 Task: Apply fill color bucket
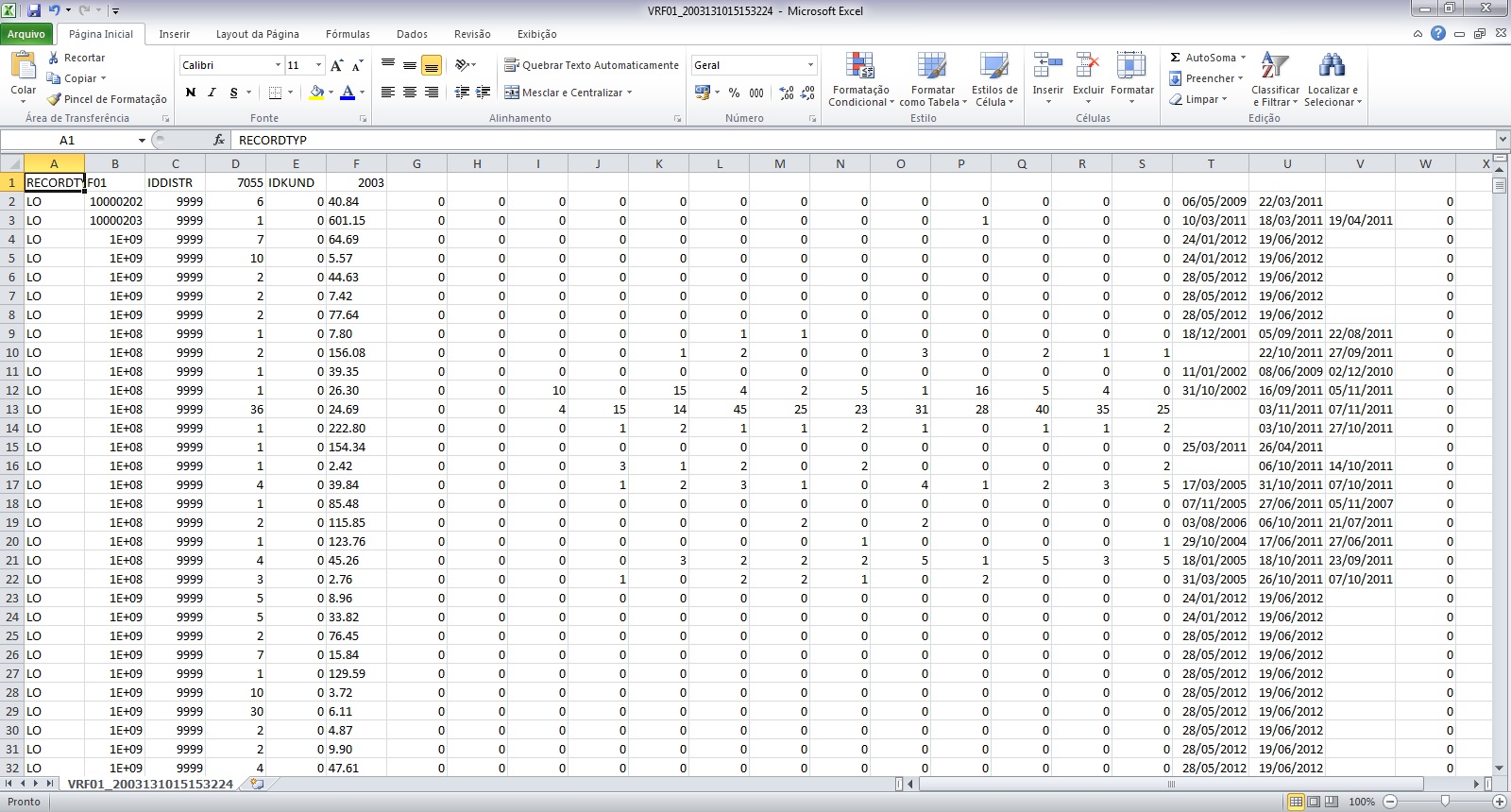(x=316, y=93)
